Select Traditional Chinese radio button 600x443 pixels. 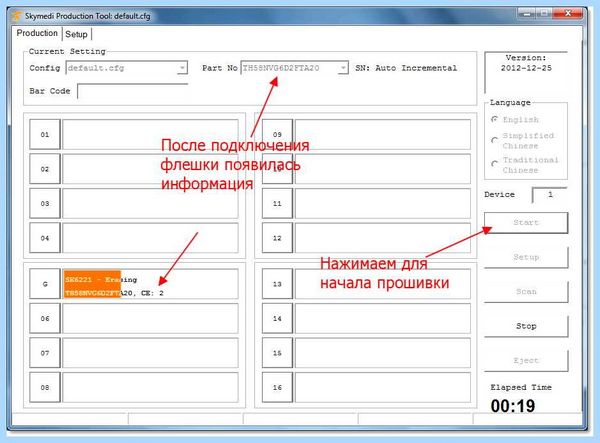pos(495,164)
